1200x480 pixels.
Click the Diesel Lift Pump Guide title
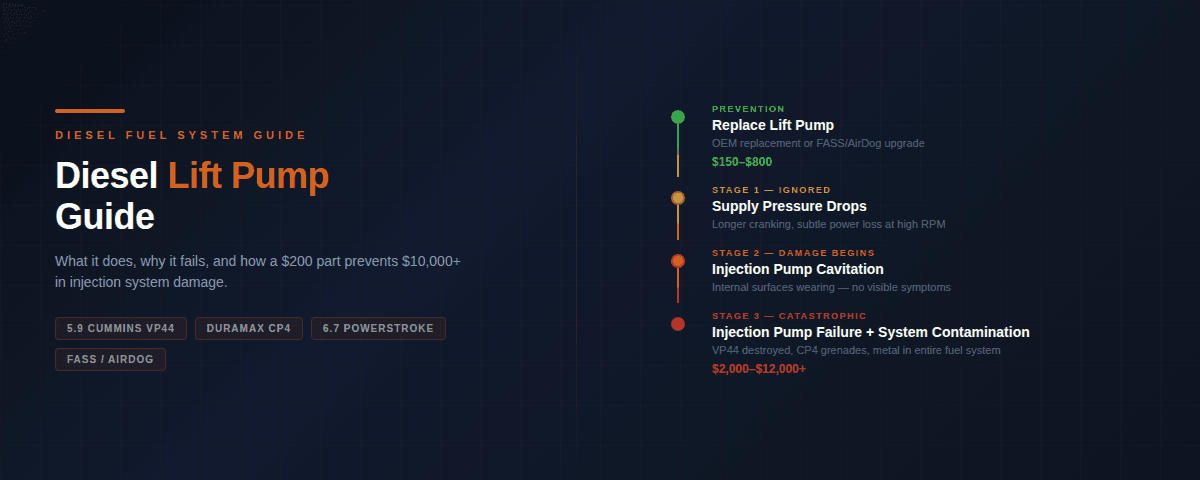click(x=192, y=196)
